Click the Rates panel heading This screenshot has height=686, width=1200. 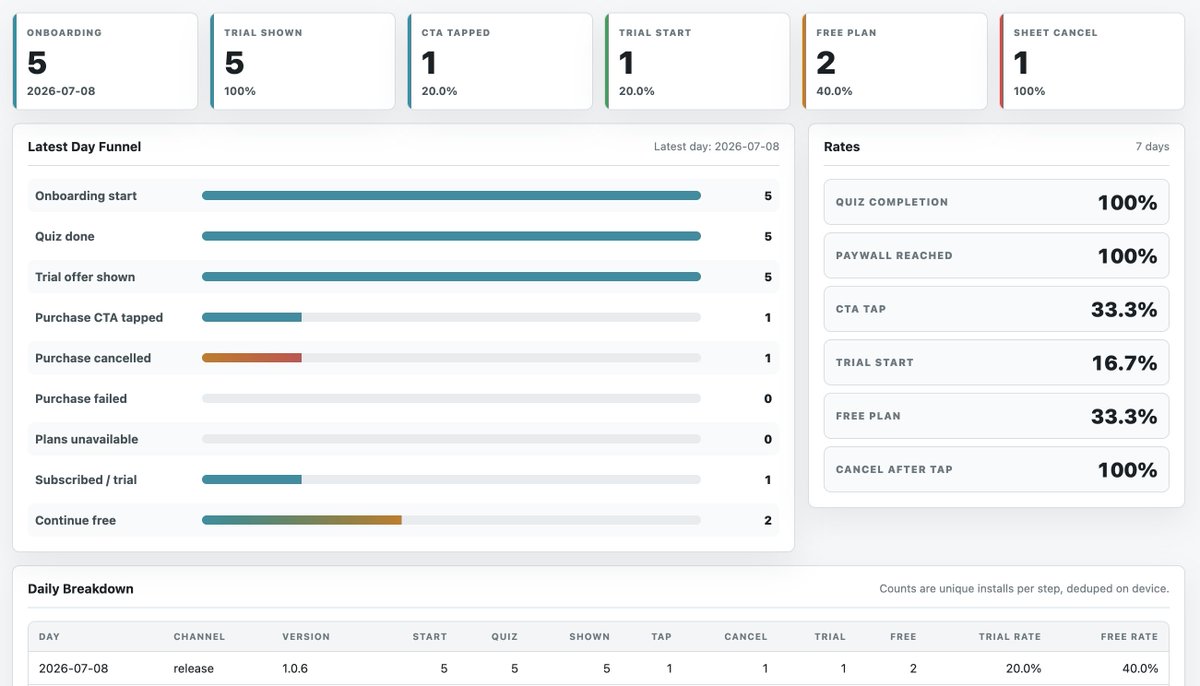pyautogui.click(x=842, y=147)
